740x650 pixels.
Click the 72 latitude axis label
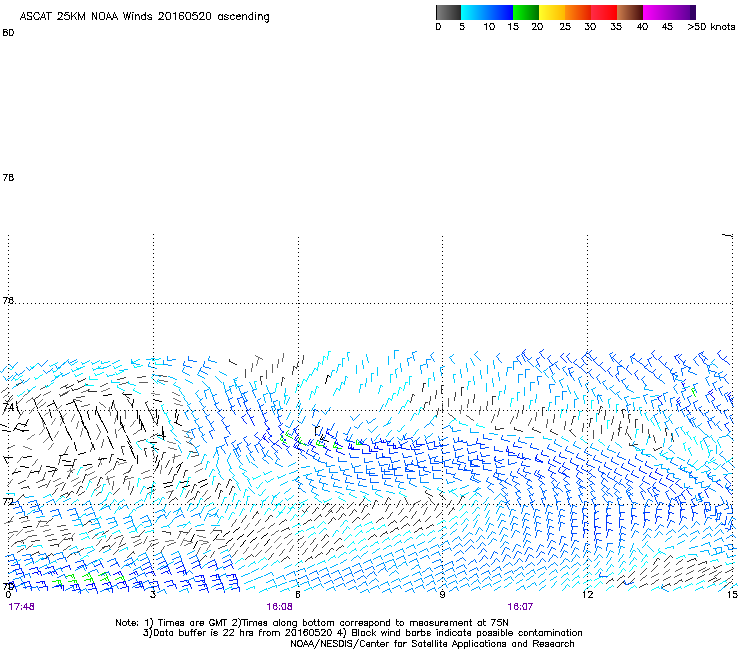pyautogui.click(x=8, y=501)
